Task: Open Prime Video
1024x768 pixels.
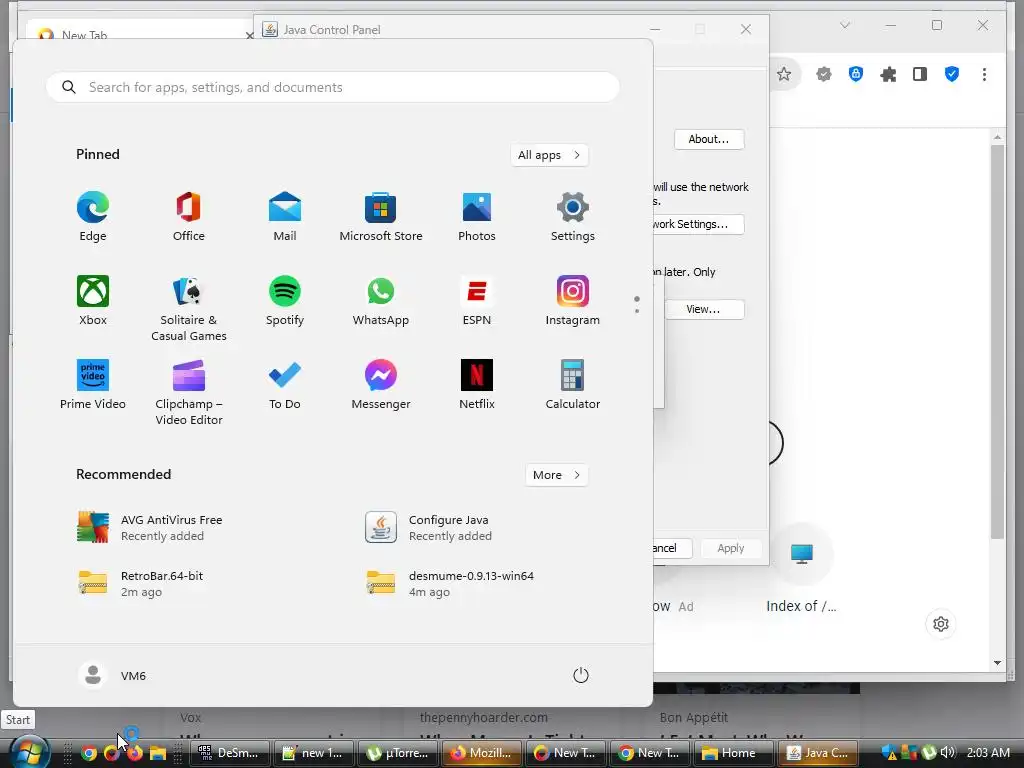Action: click(93, 385)
